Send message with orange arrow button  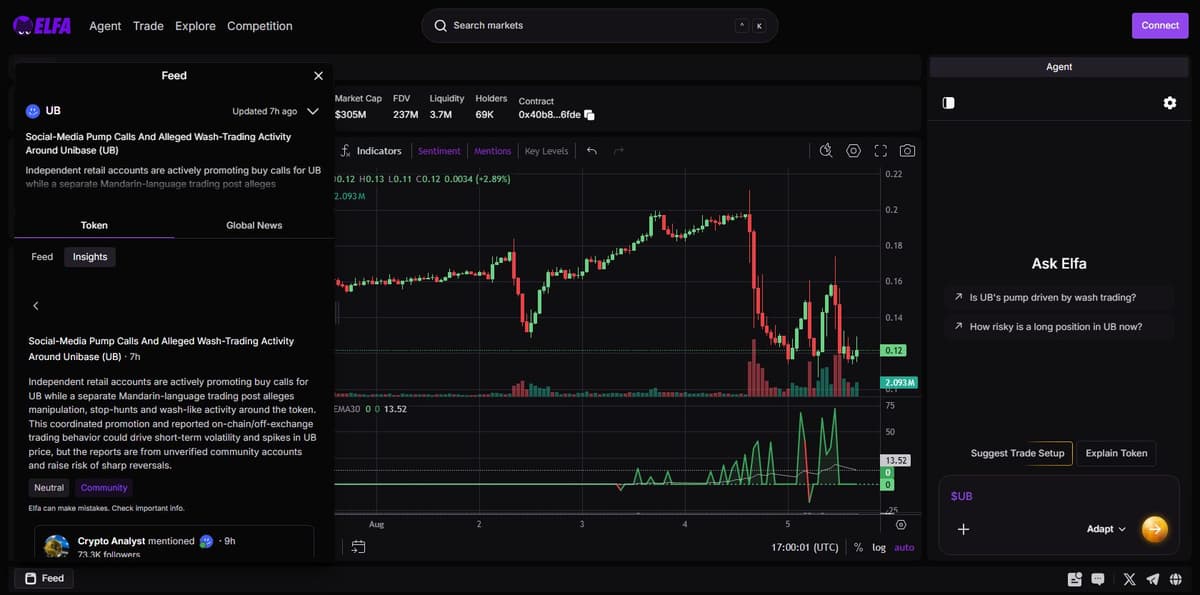(1154, 528)
